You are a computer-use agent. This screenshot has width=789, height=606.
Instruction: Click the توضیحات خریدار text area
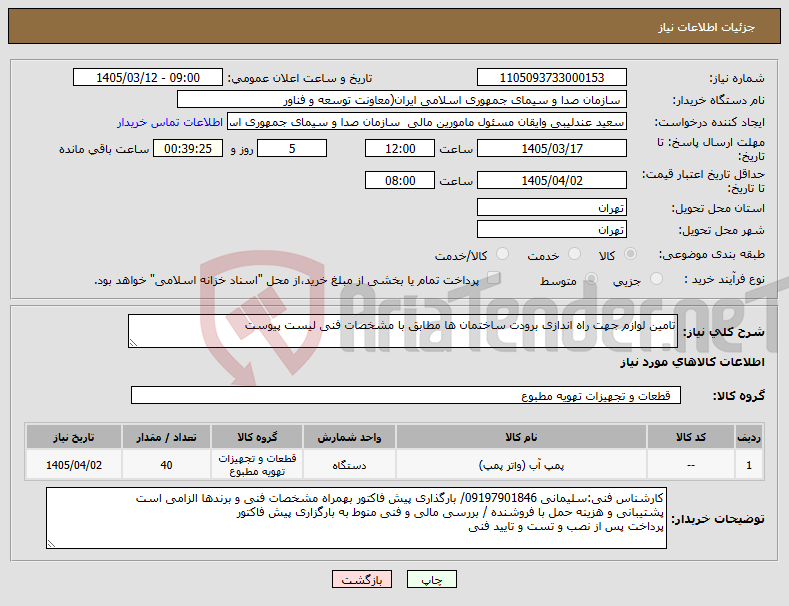point(356,518)
